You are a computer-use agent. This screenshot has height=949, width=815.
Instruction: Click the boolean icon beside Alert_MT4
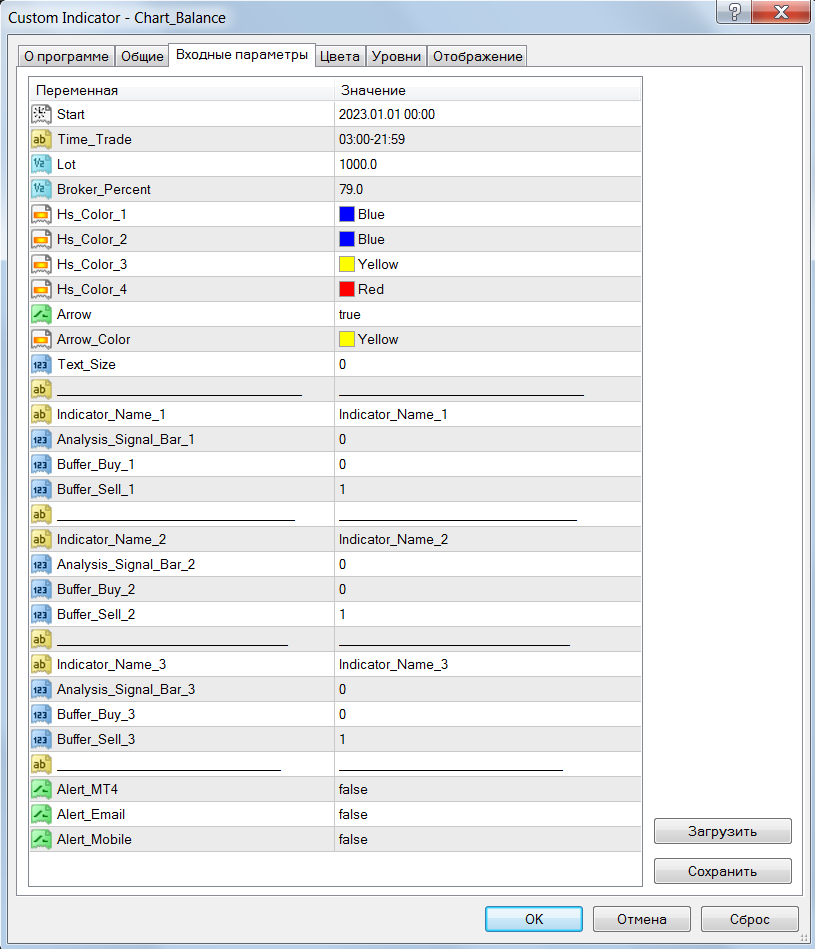tap(41, 789)
